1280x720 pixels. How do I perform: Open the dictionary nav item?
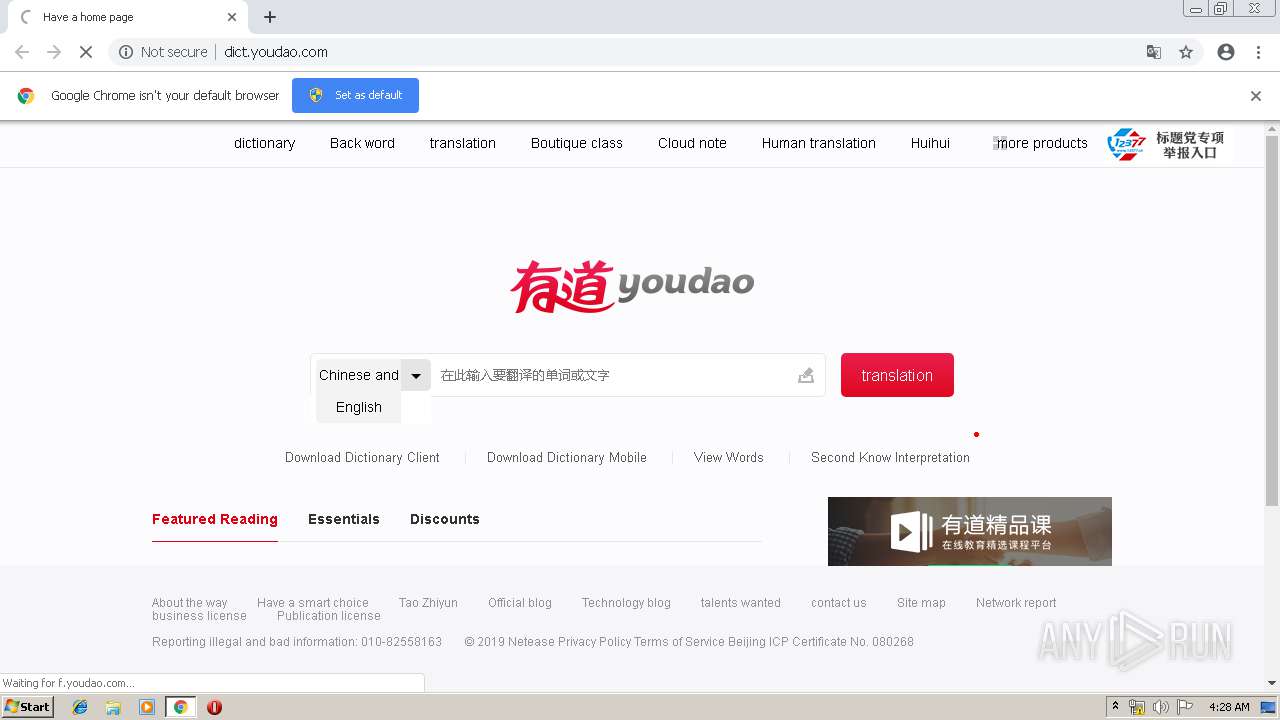point(264,143)
